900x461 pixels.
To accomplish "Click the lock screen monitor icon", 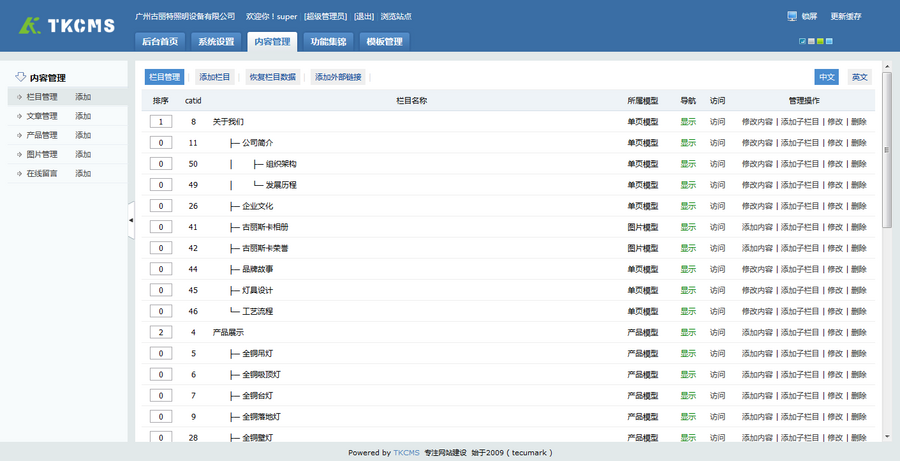I will 792,16.
